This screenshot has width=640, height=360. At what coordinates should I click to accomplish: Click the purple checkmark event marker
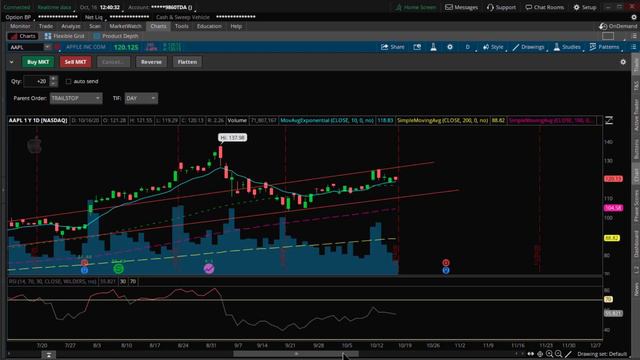(x=209, y=269)
